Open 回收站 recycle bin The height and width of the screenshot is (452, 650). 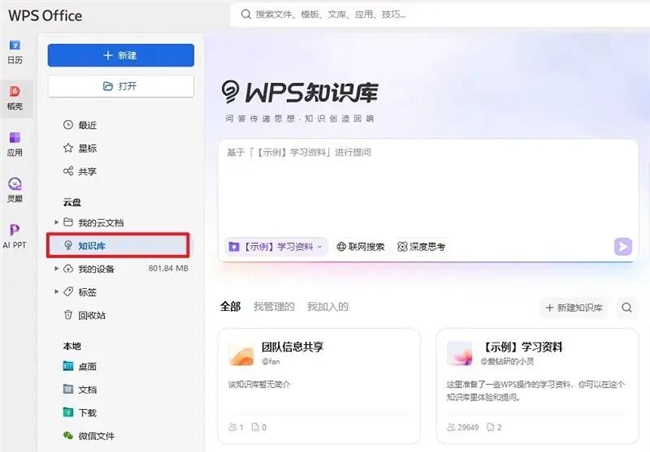tap(94, 314)
